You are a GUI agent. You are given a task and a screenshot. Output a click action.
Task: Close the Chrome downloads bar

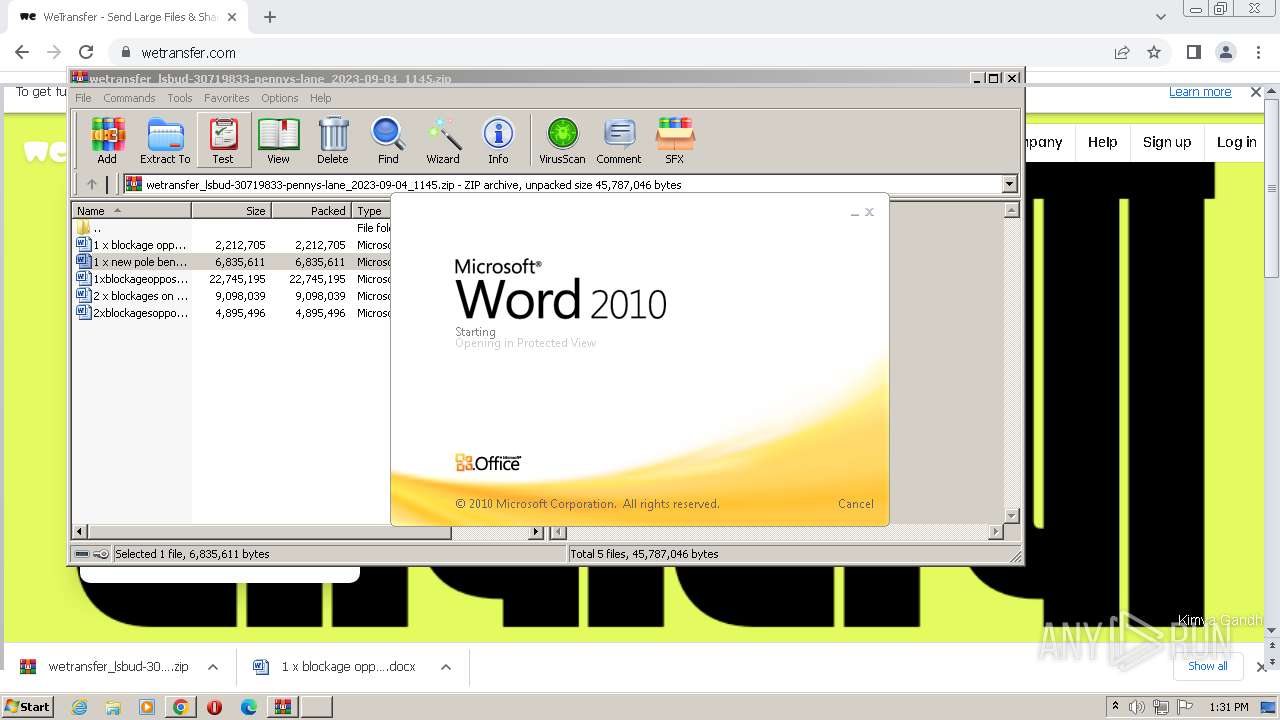pyautogui.click(x=1261, y=667)
